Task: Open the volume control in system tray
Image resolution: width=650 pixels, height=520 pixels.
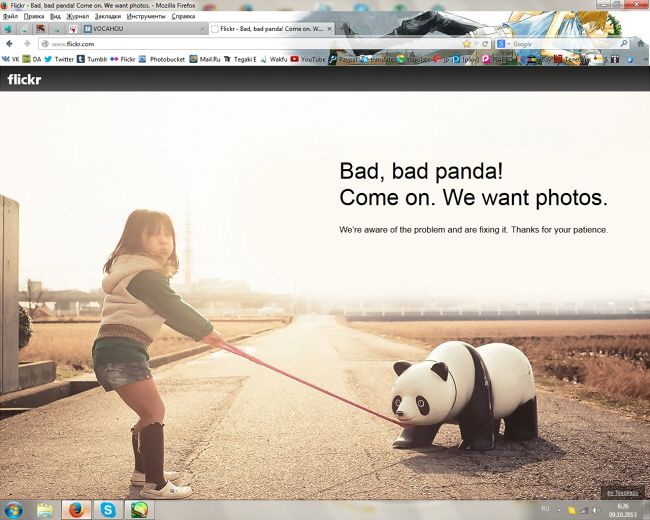Action: [x=596, y=510]
